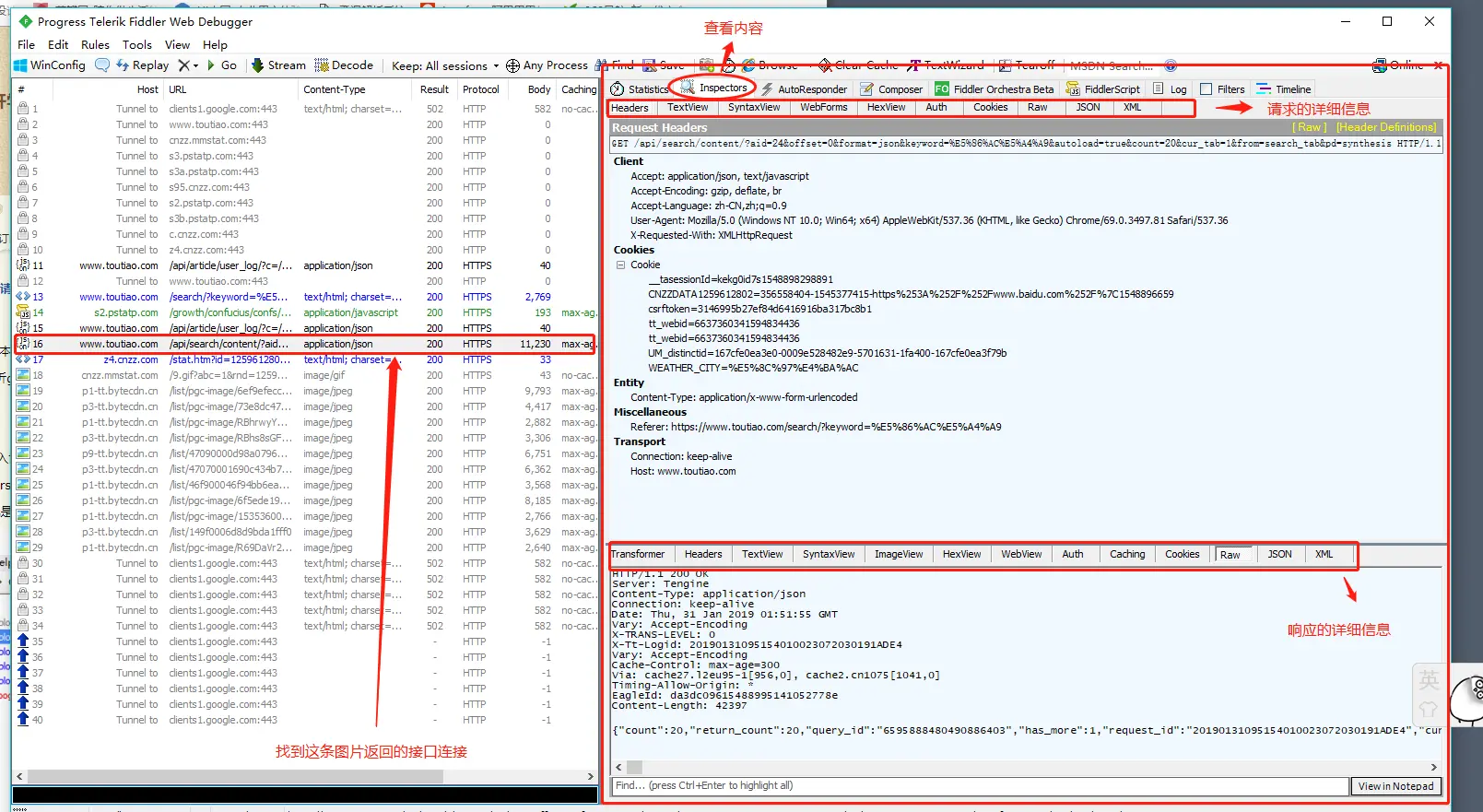
Task: Open WinConfig from the toolbar
Action: coord(50,65)
